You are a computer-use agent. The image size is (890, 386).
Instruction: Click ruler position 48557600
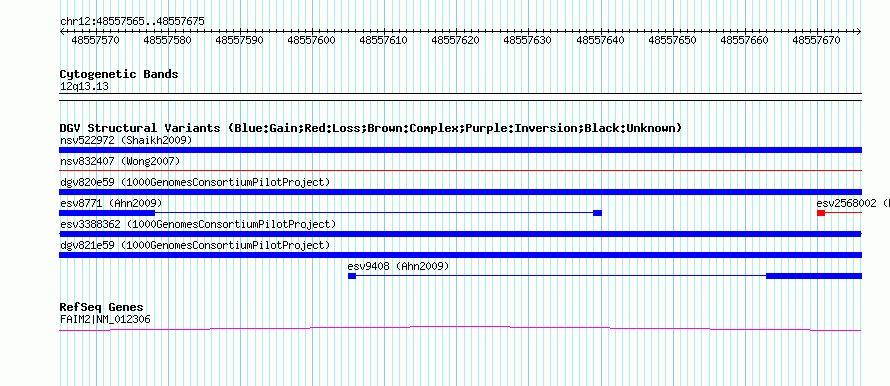click(x=312, y=40)
